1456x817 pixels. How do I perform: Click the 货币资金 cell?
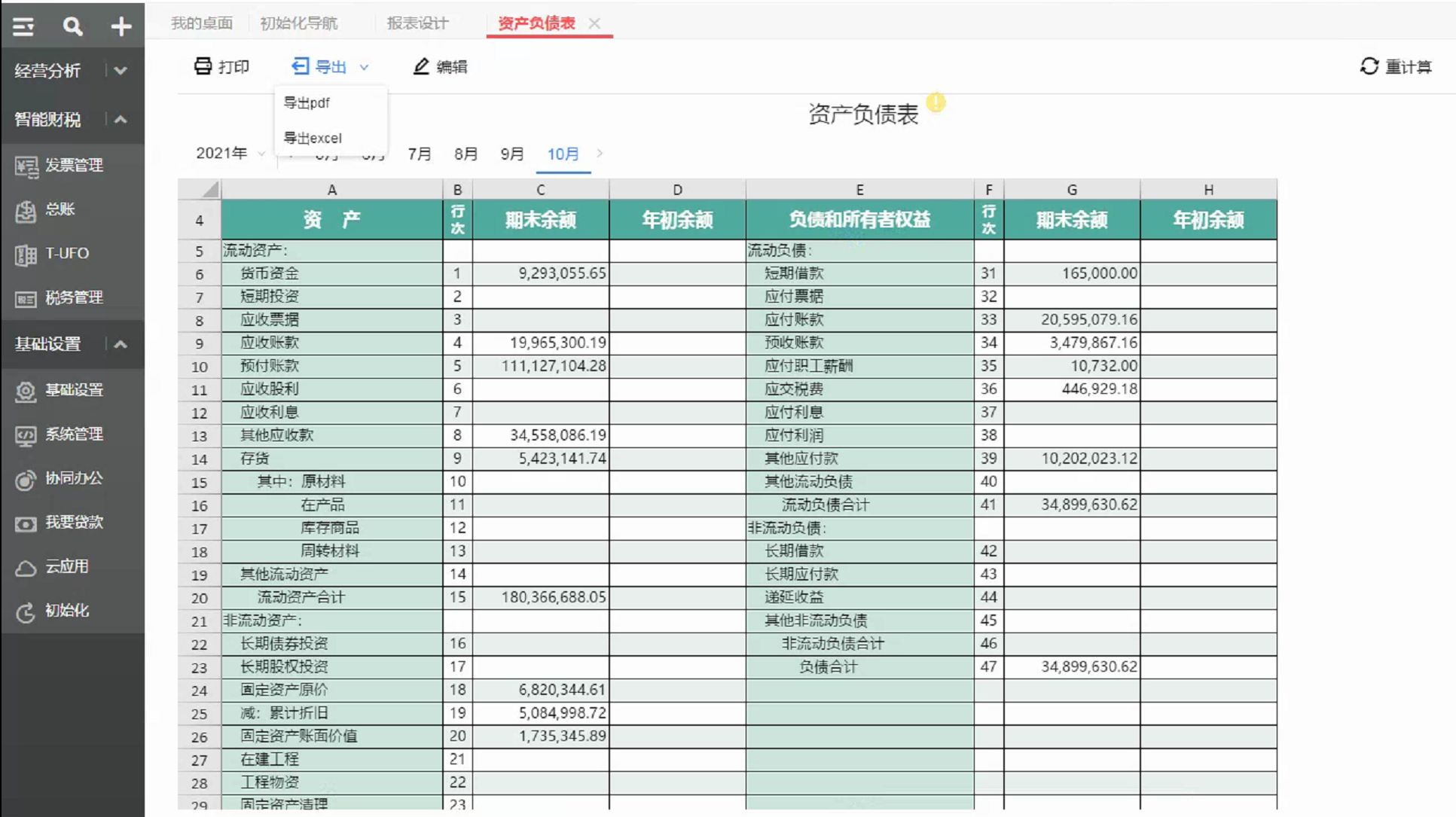click(x=332, y=273)
